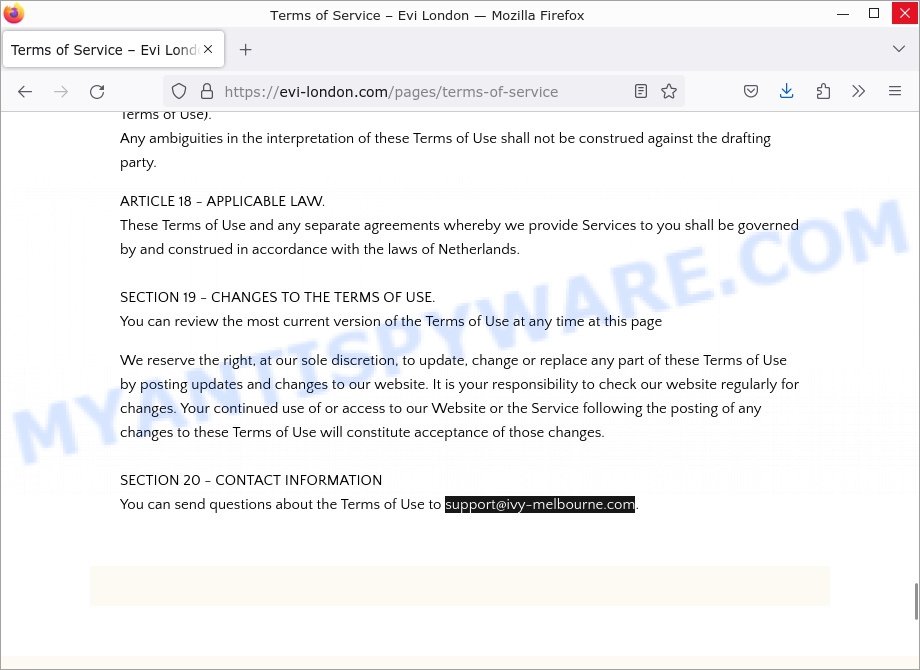The image size is (920, 670).
Task: Click the forward navigation arrow
Action: 61,92
